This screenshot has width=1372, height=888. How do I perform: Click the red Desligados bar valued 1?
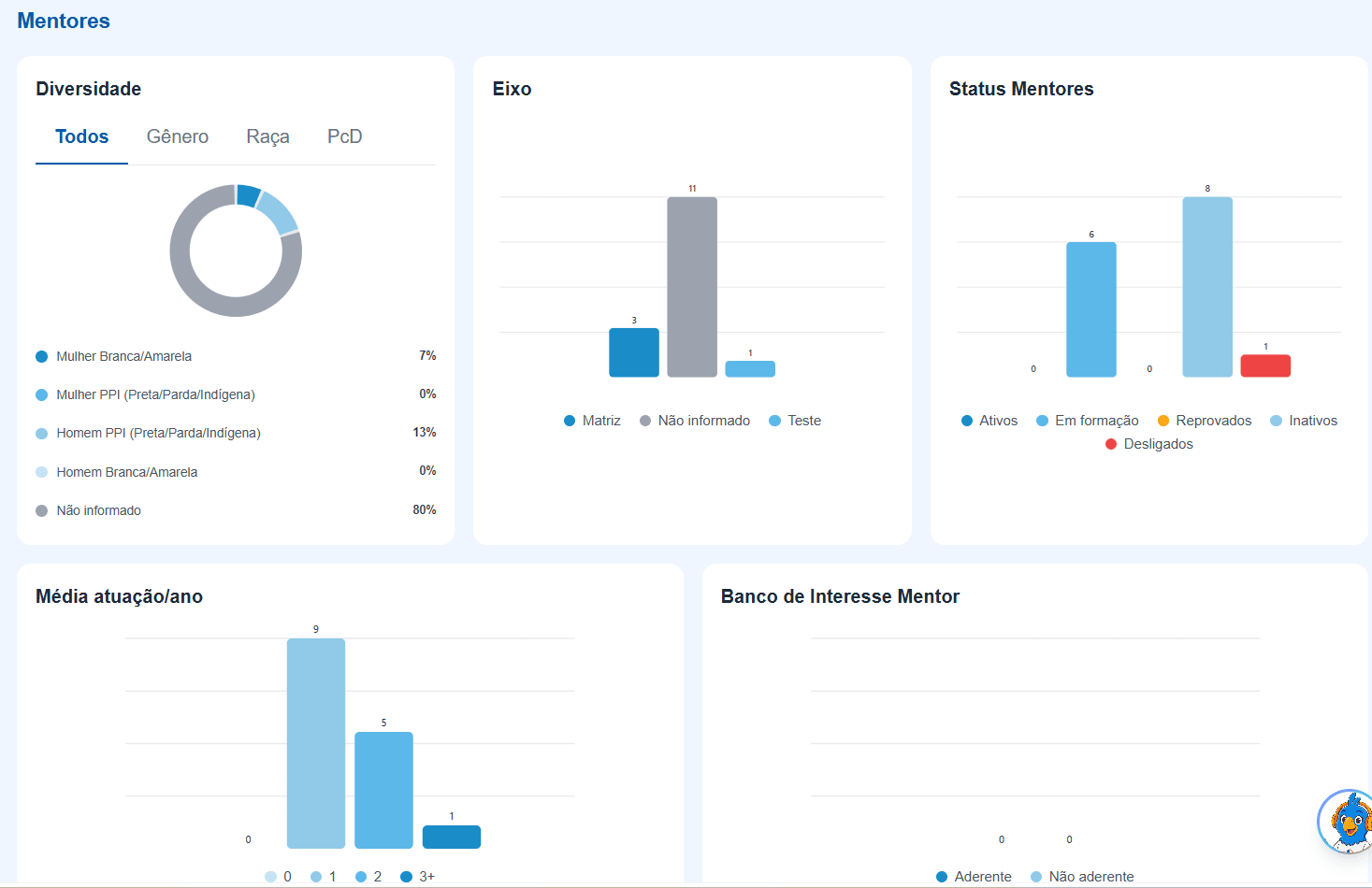1265,365
